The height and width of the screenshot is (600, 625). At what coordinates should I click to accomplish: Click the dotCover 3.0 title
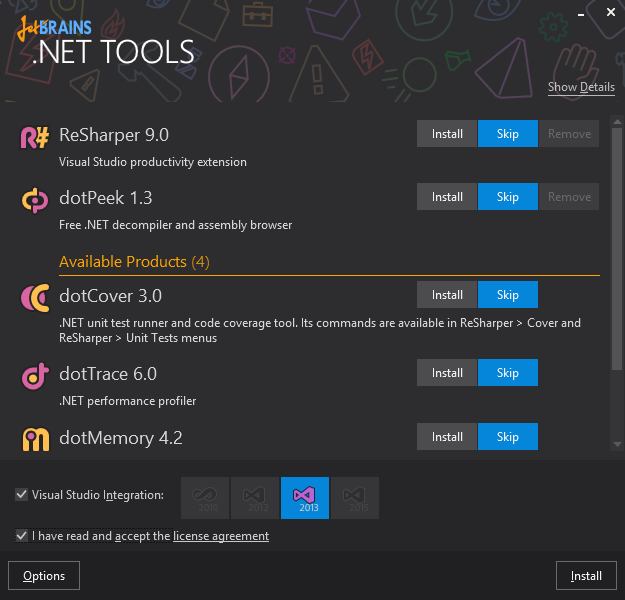click(x=110, y=296)
